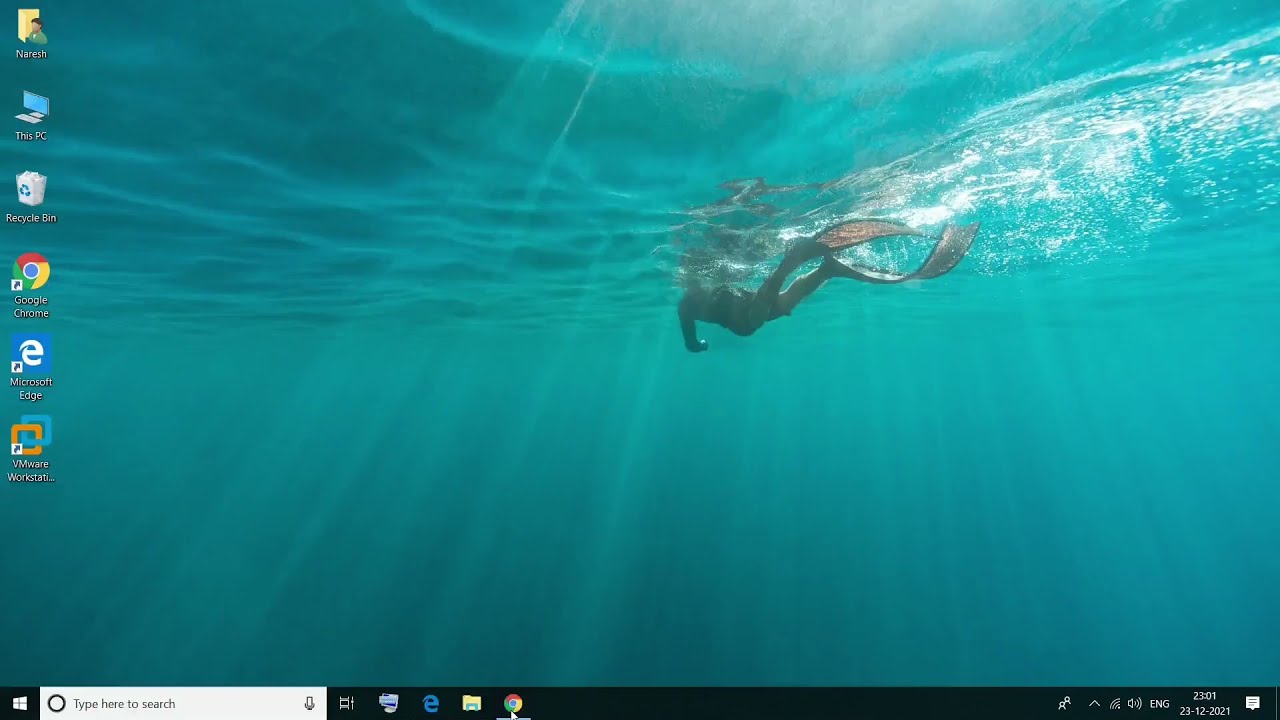Click the Cortana circle icon in search box
The height and width of the screenshot is (720, 1280).
click(57, 704)
